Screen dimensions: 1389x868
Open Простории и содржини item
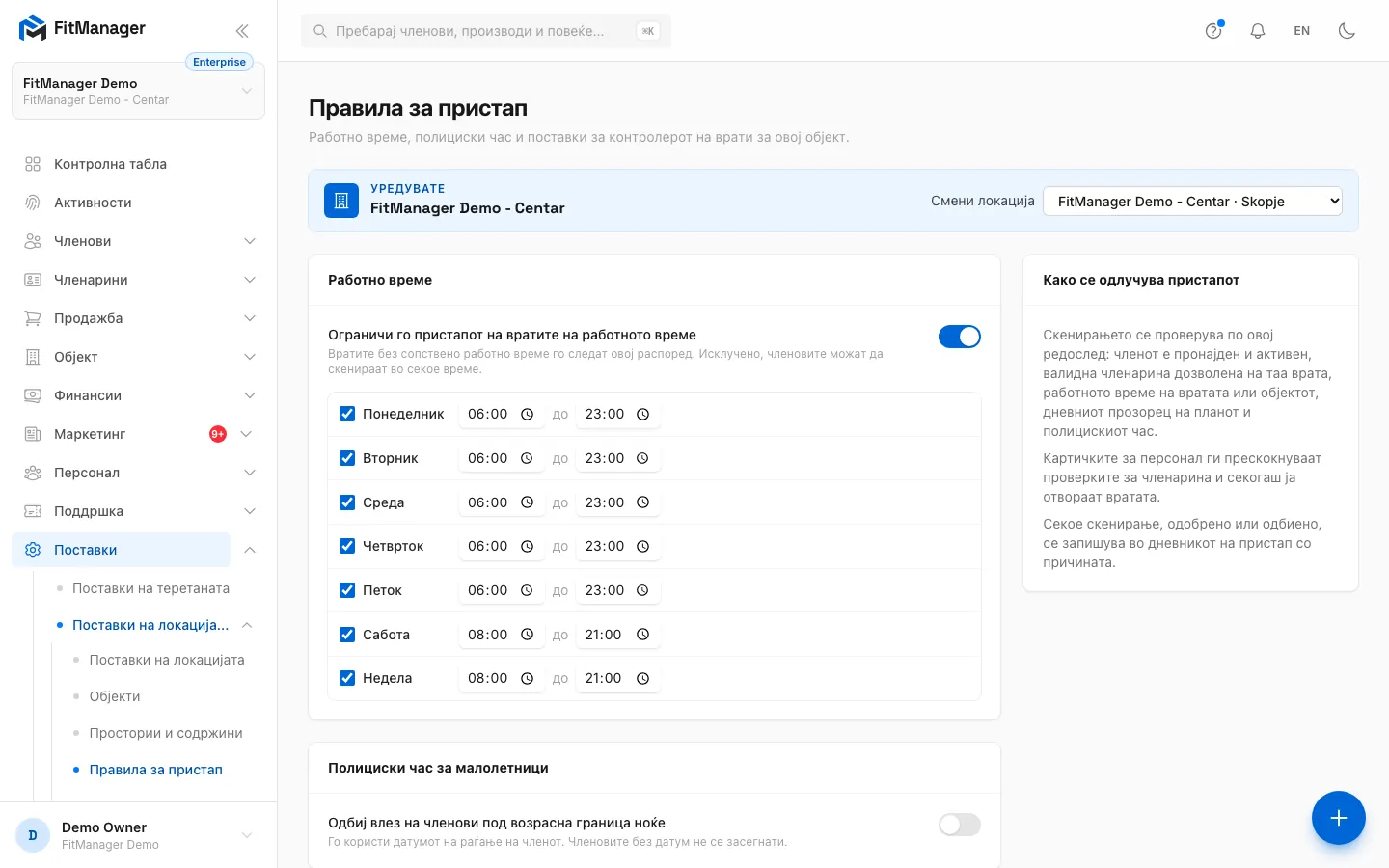166,733
